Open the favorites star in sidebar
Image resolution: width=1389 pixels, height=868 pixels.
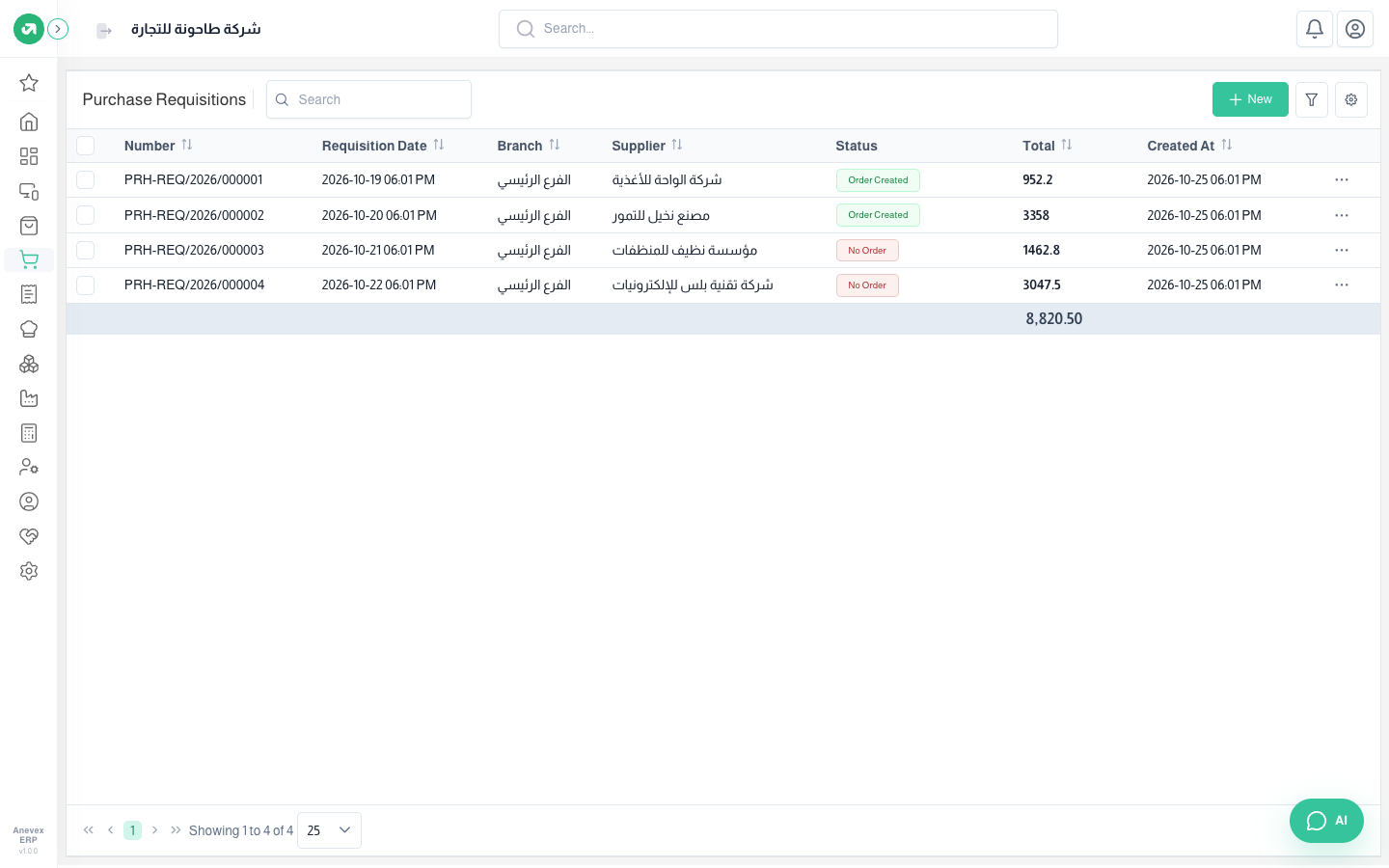click(x=29, y=83)
